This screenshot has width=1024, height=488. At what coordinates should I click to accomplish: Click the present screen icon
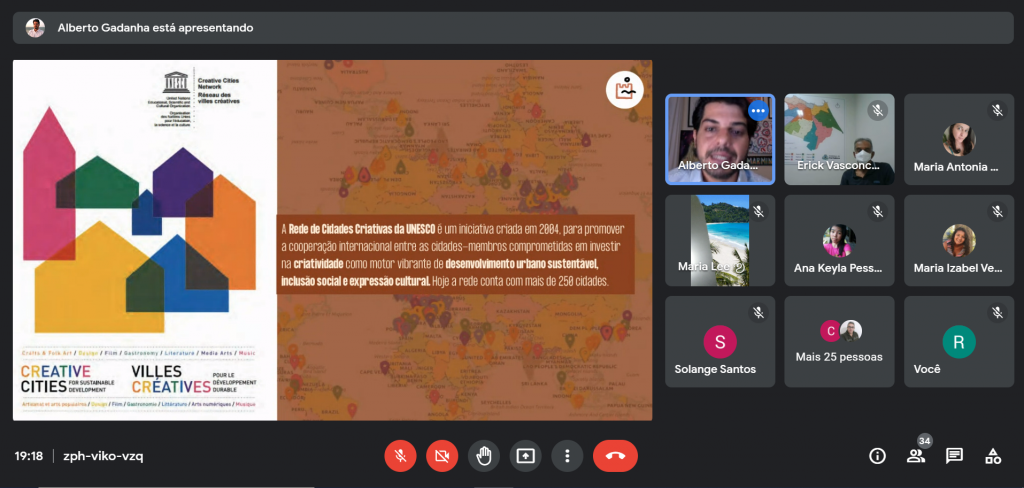coord(526,456)
